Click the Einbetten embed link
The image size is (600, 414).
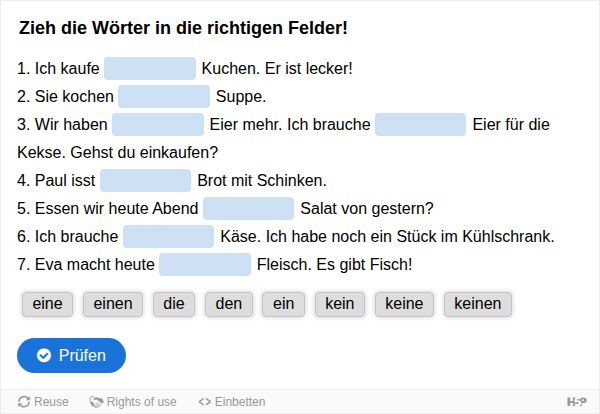coord(232,402)
